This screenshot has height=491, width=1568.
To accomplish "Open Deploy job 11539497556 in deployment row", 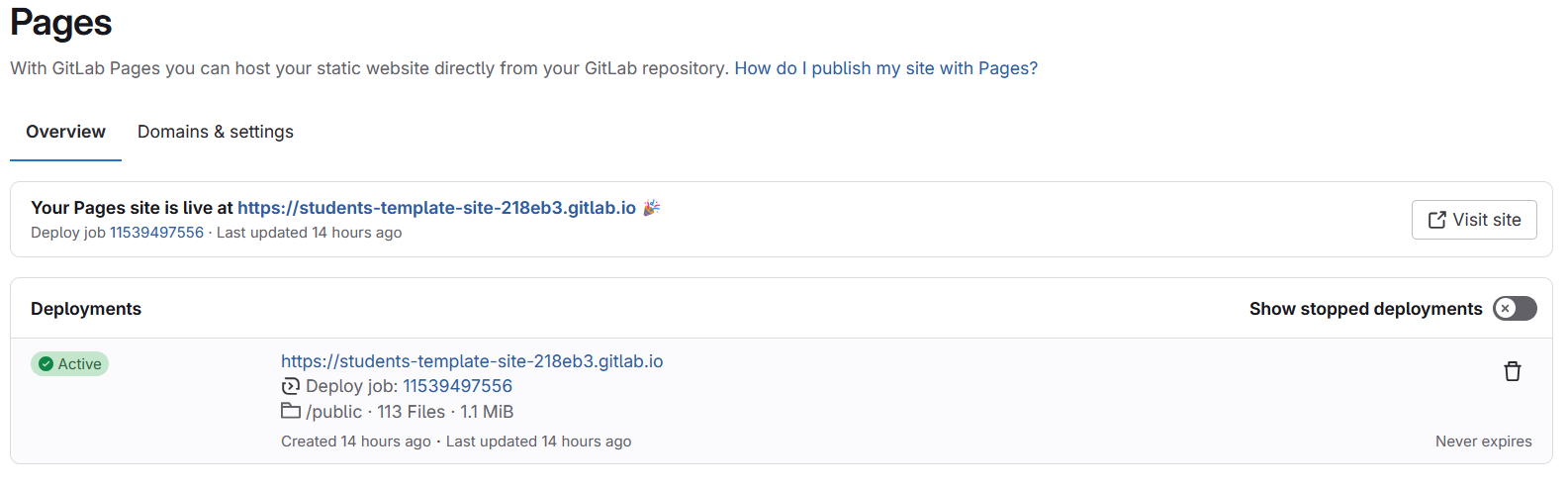I will 457,386.
